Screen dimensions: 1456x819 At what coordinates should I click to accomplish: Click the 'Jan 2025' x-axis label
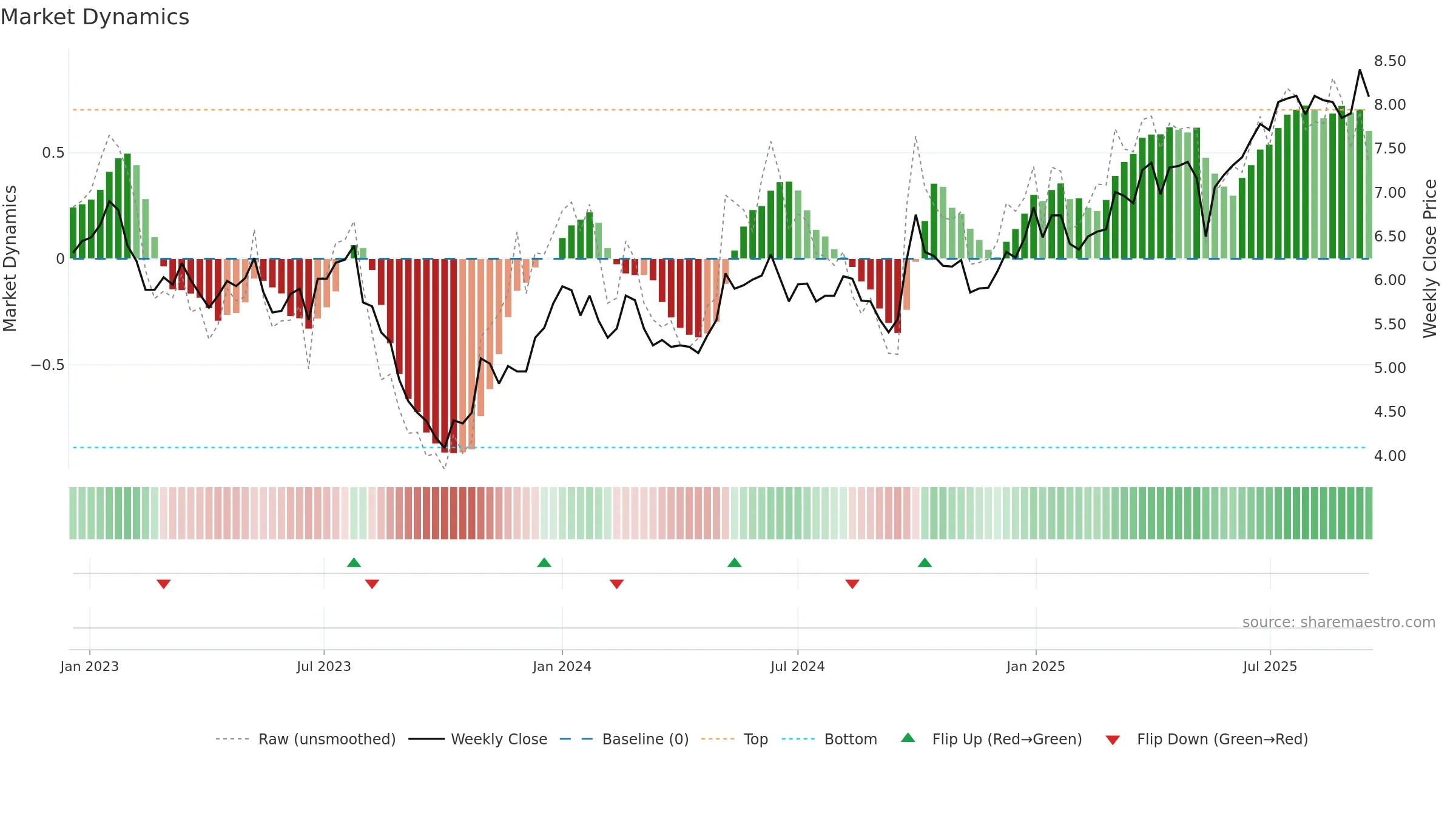[x=1036, y=666]
